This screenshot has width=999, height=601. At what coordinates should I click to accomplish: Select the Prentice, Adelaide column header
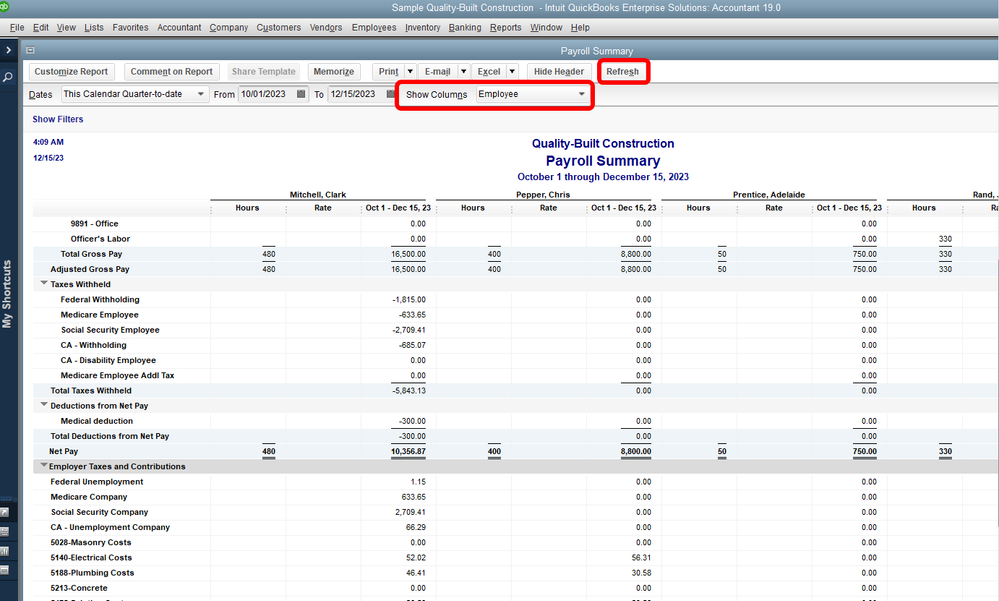(769, 194)
